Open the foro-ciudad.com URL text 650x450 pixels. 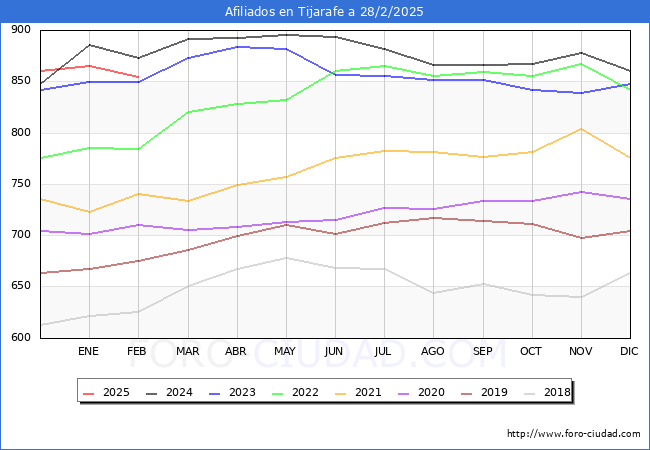click(574, 434)
